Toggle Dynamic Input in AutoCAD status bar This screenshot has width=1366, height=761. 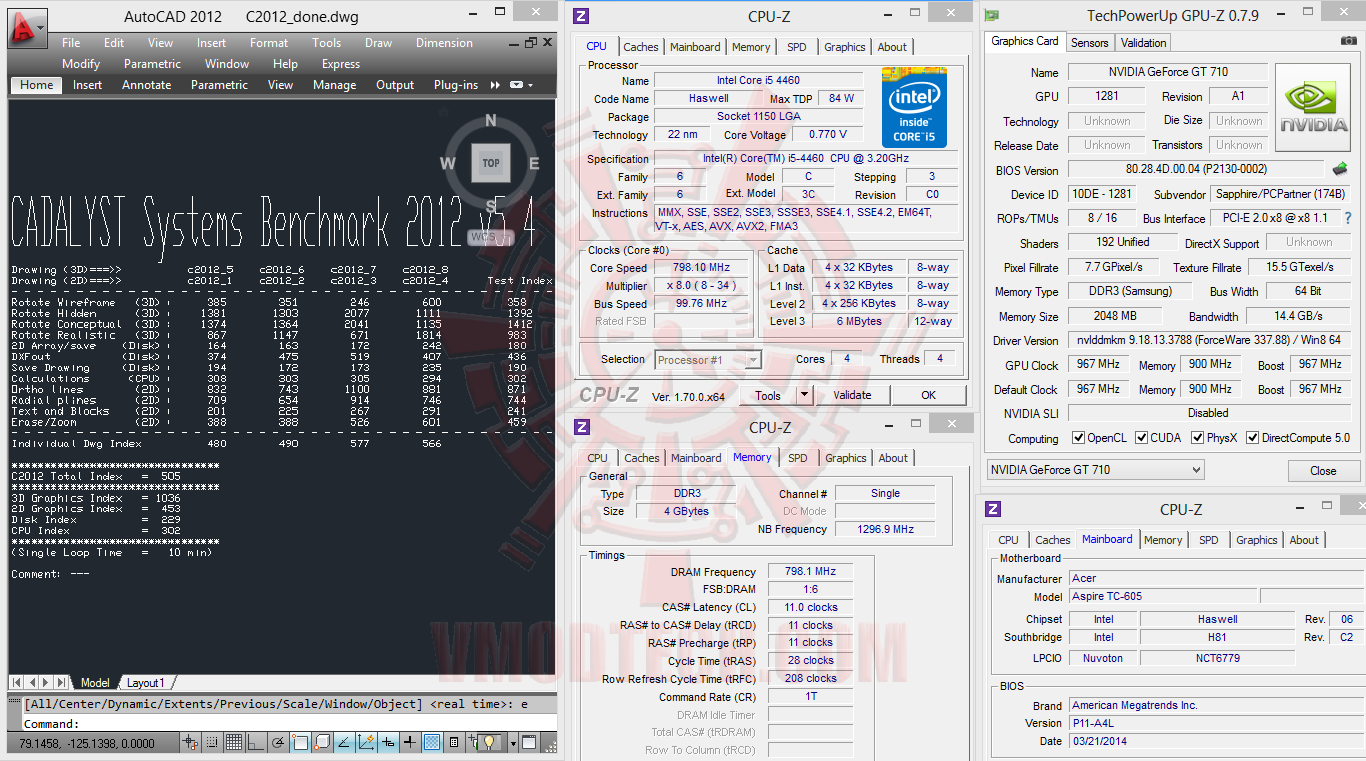click(x=388, y=743)
